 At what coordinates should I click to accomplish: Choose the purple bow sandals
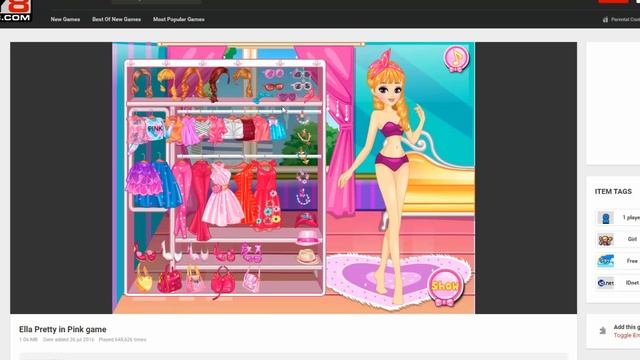[251, 253]
